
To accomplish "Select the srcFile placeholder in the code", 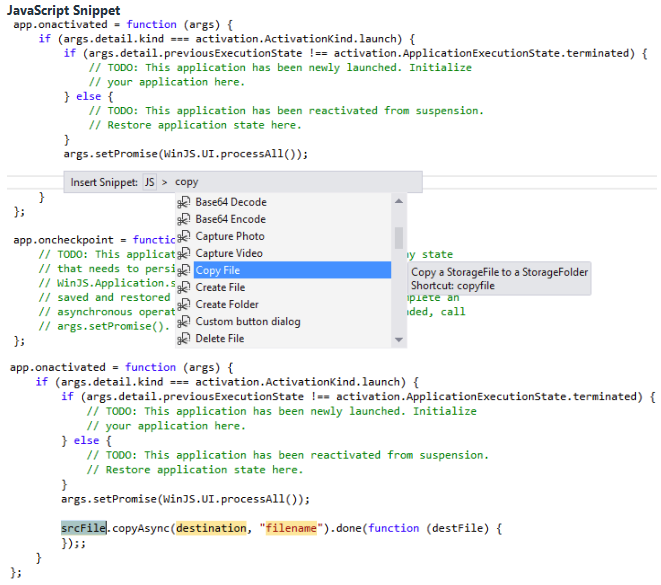I will click(x=84, y=527).
